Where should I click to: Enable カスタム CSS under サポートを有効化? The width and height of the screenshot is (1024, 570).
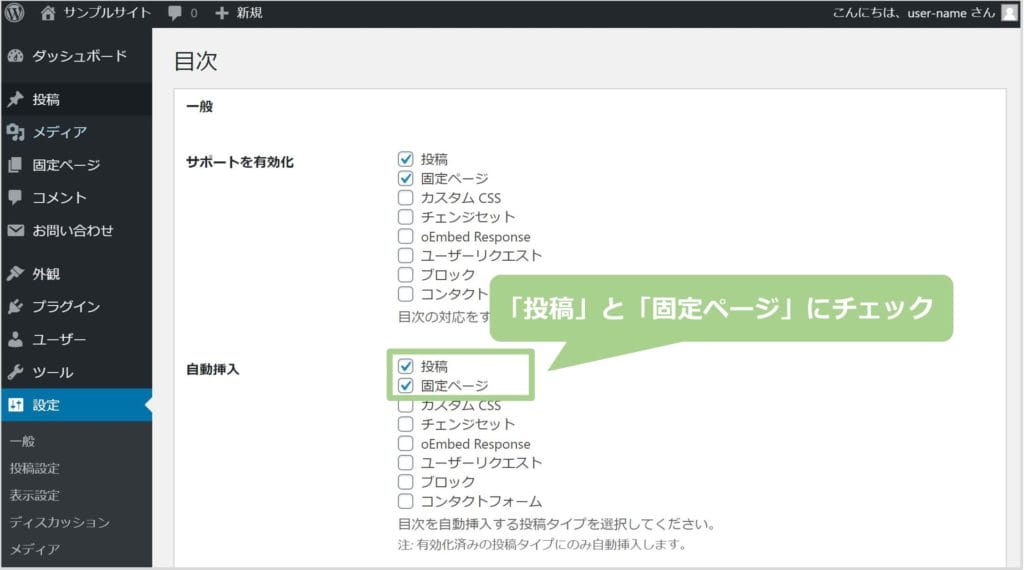(x=405, y=198)
